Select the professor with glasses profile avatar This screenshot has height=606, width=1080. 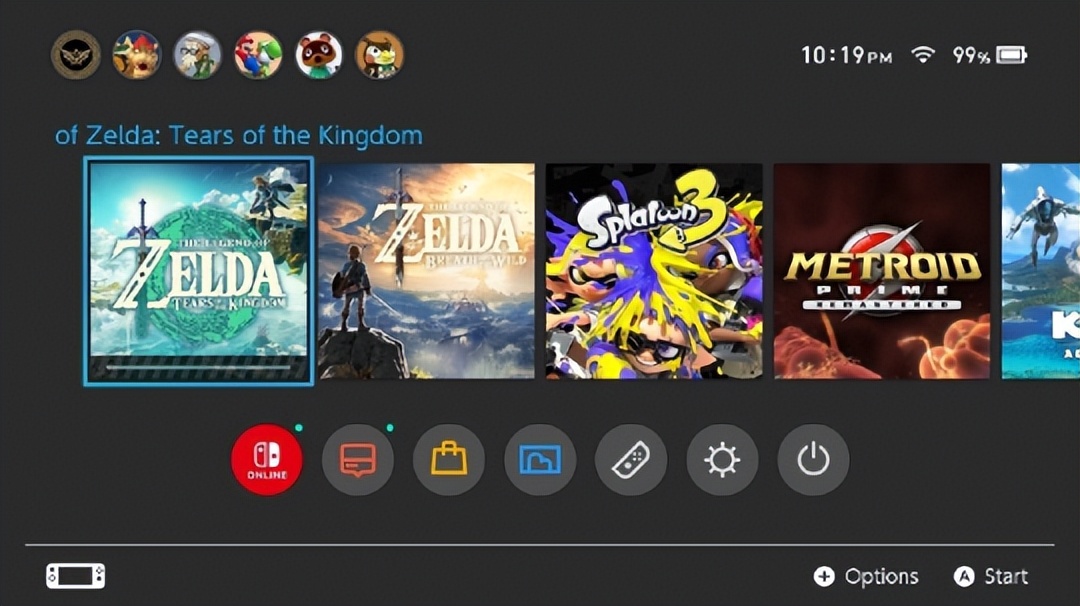coord(197,54)
